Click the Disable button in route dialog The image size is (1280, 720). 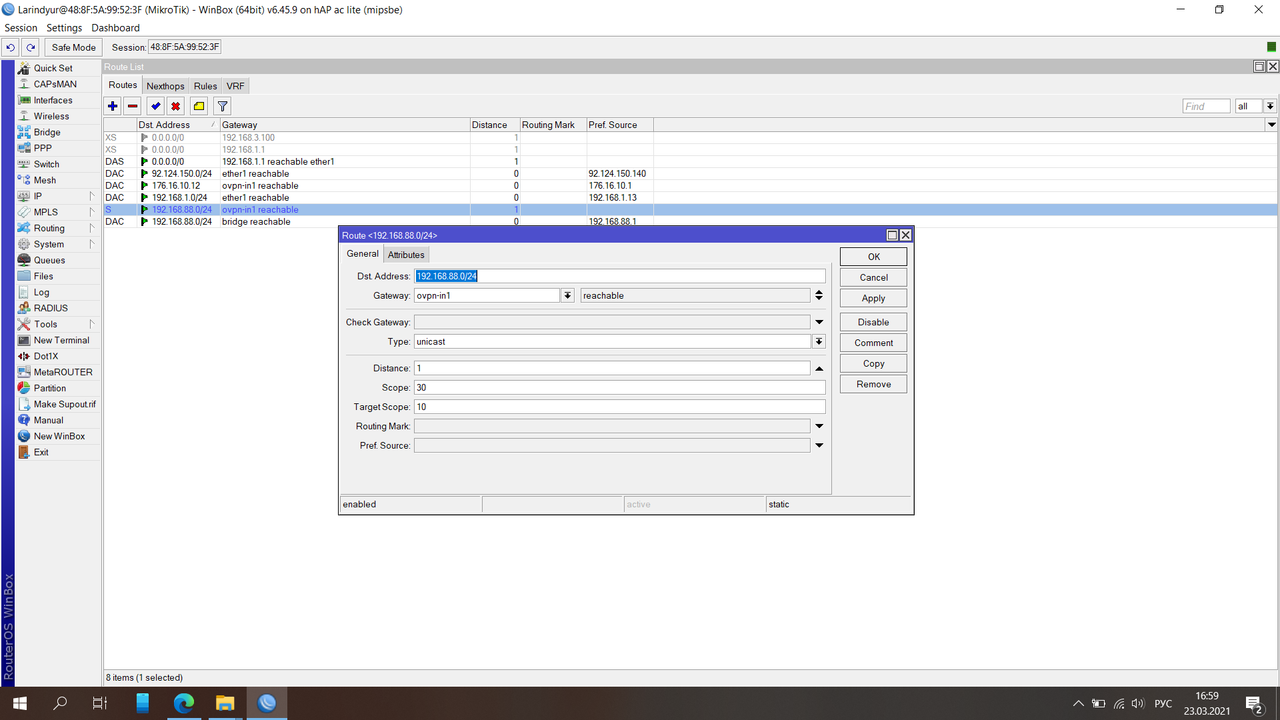pos(874,322)
